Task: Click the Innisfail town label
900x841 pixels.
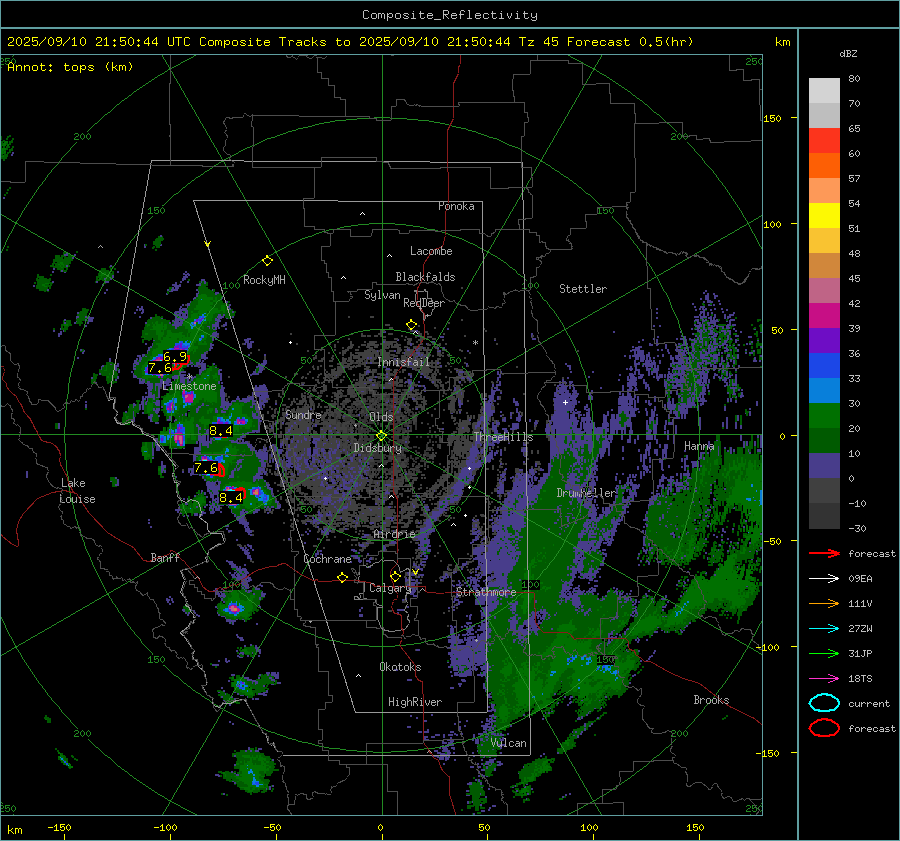Action: 404,362
